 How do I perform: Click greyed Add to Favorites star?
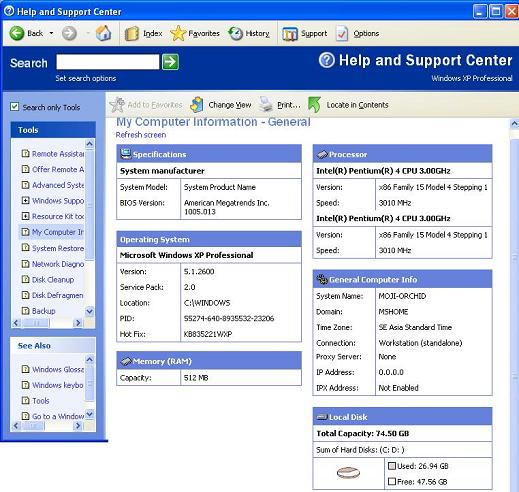[x=117, y=105]
